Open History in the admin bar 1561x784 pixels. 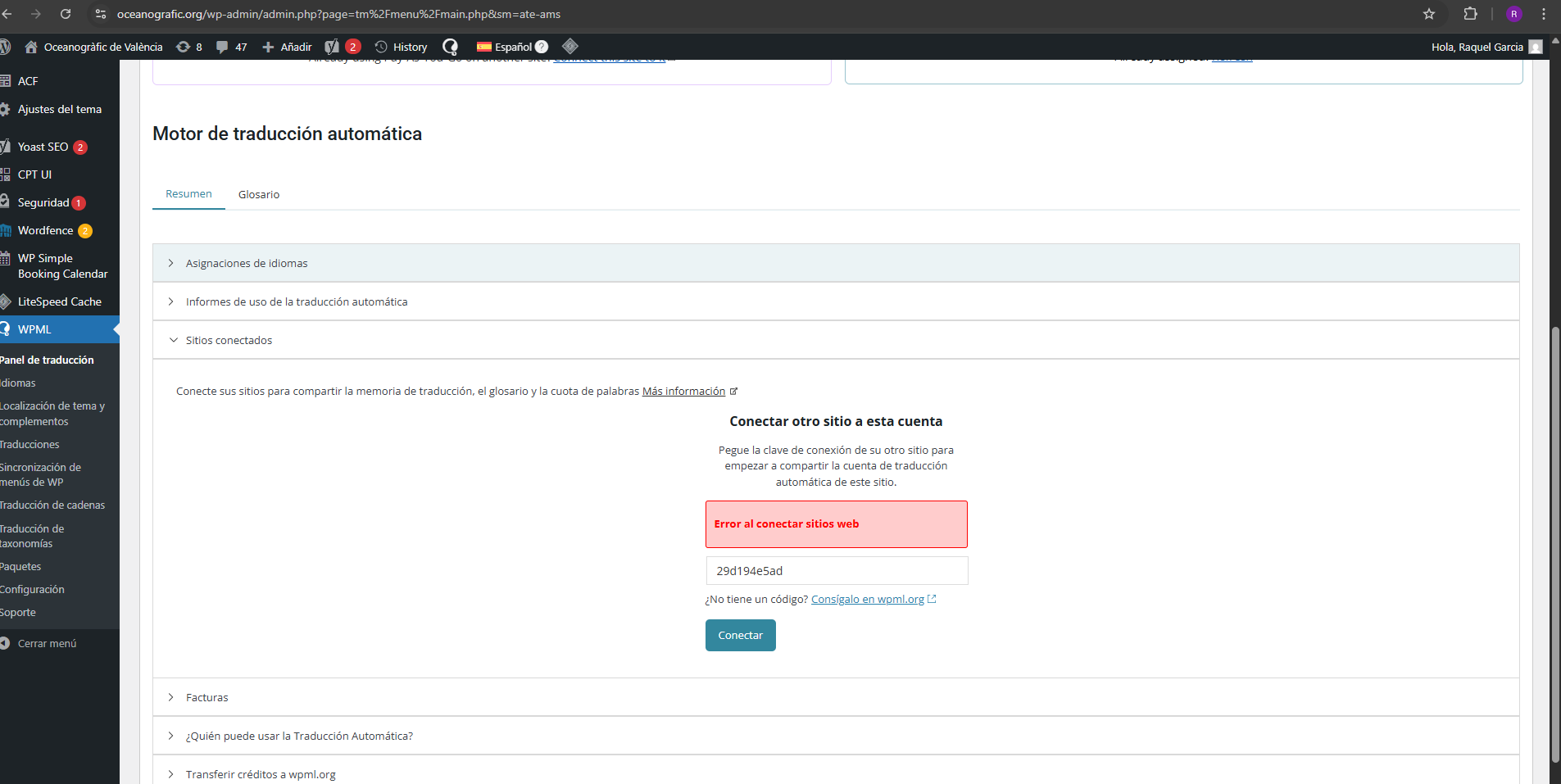coord(402,47)
